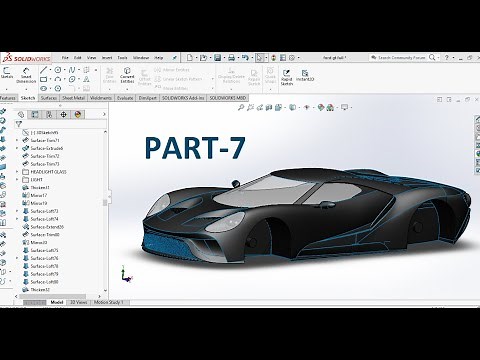
Task: Select the Text sketch tool
Action: pos(86,79)
